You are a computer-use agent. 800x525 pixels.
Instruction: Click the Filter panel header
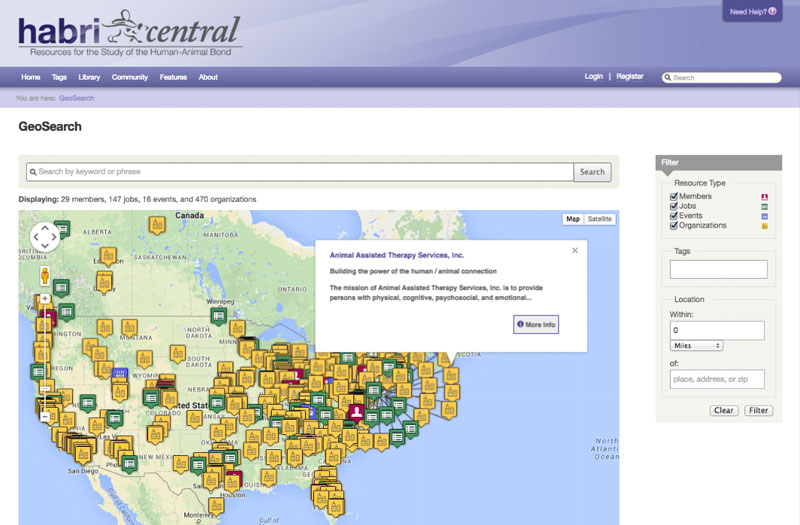[x=718, y=162]
